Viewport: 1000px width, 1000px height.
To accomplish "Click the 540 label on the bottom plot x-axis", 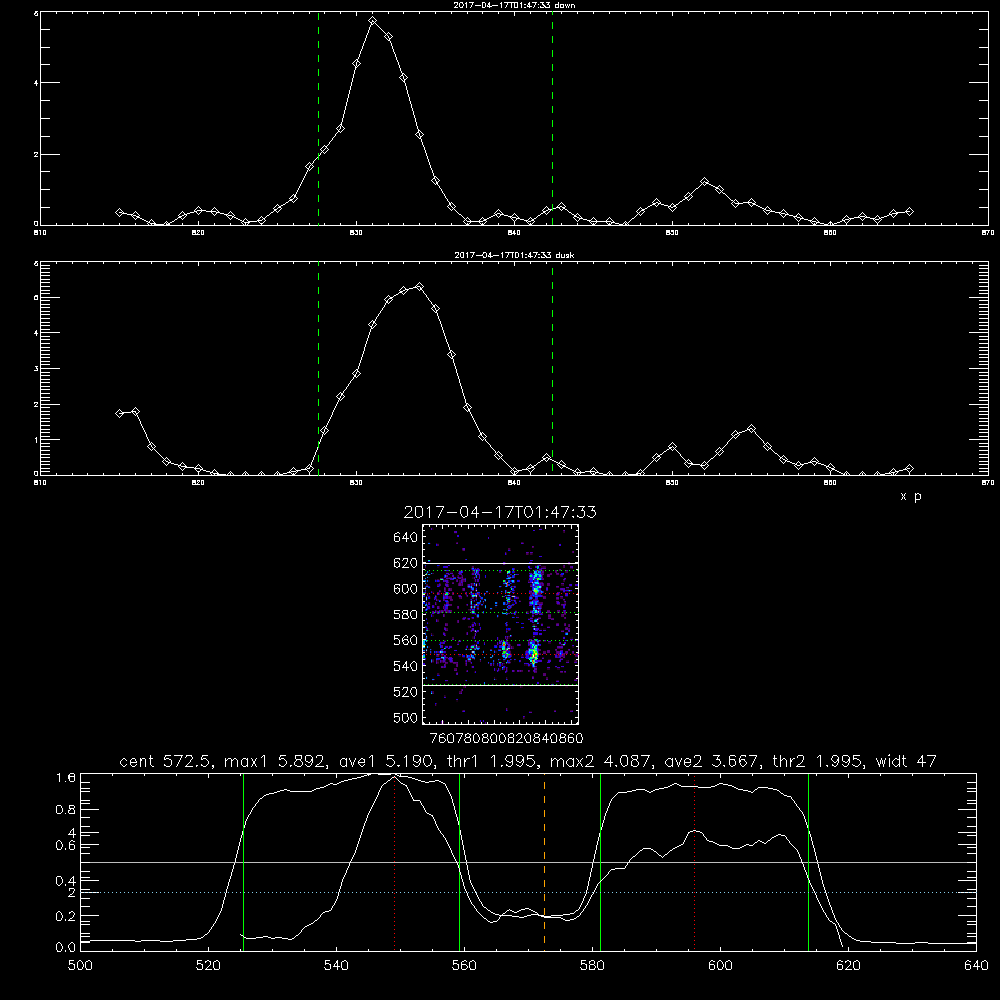I will pyautogui.click(x=336, y=966).
